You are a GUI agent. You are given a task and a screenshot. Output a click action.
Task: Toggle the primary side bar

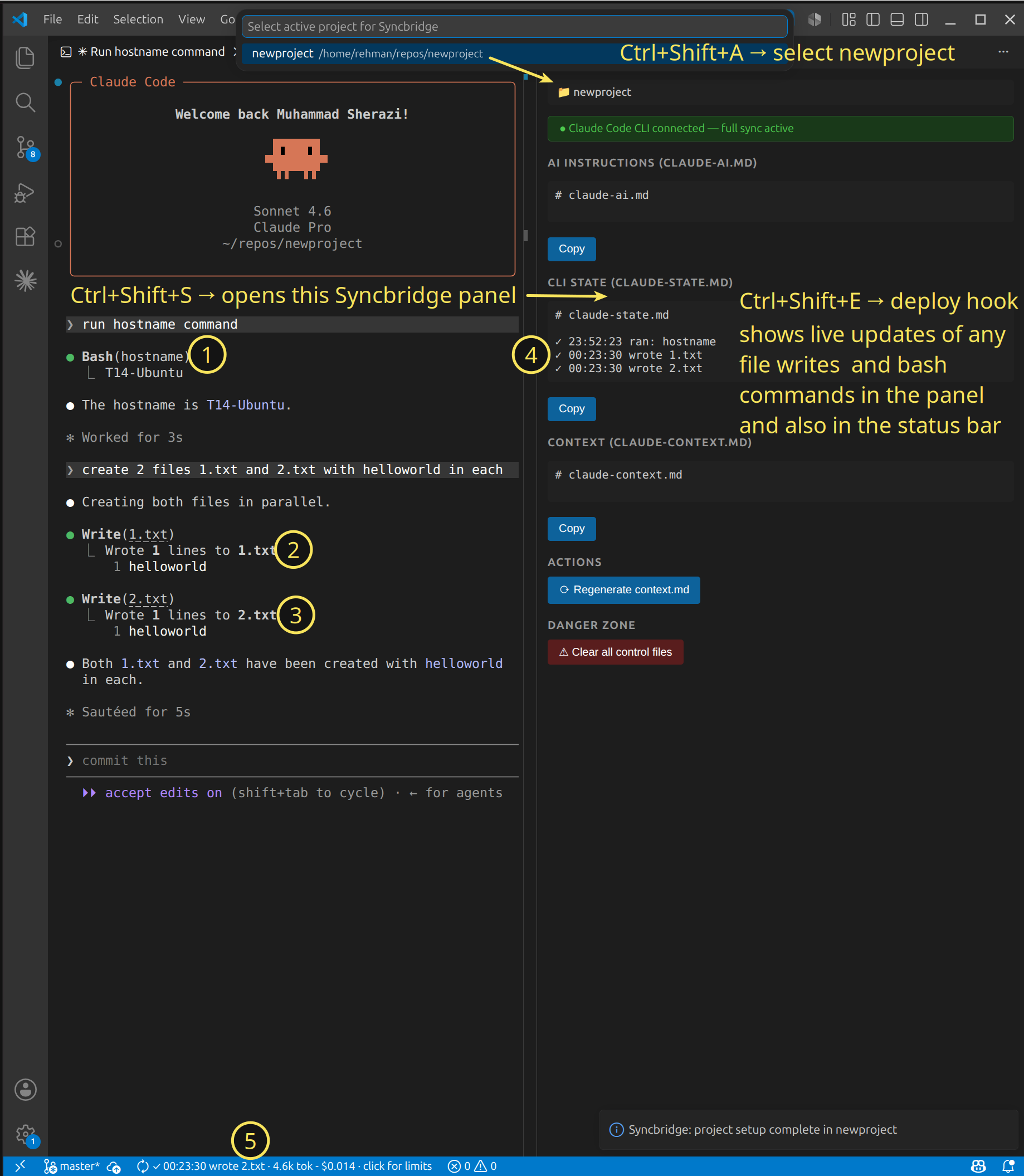pos(872,19)
